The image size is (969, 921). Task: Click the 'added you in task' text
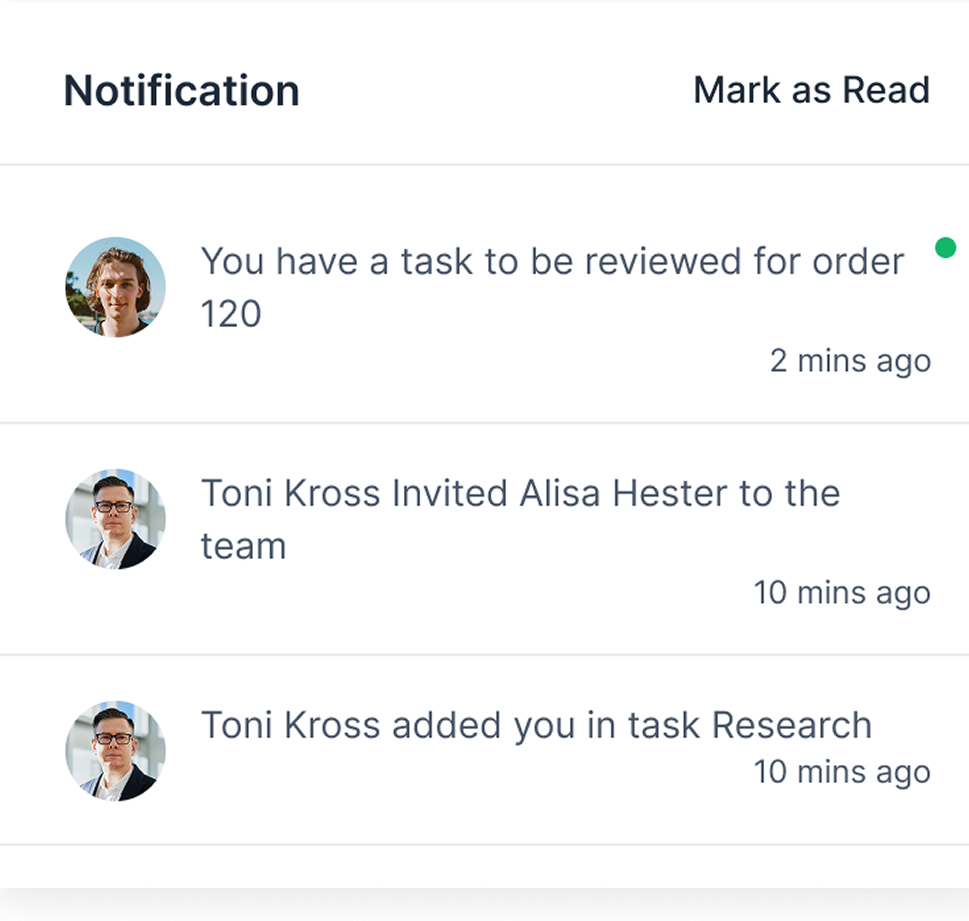[546, 725]
